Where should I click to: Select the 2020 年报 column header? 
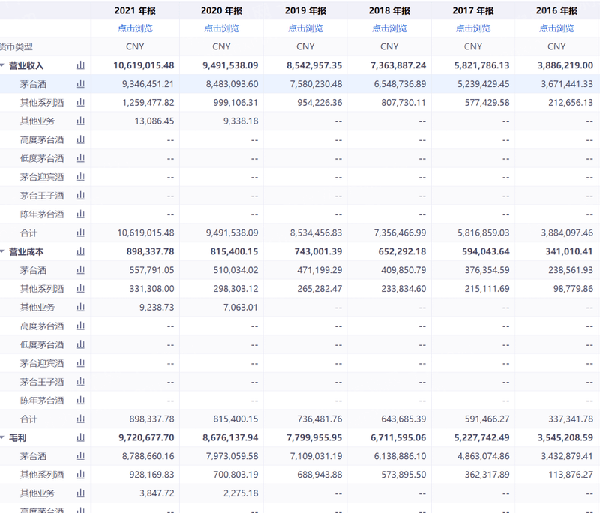[x=221, y=10]
